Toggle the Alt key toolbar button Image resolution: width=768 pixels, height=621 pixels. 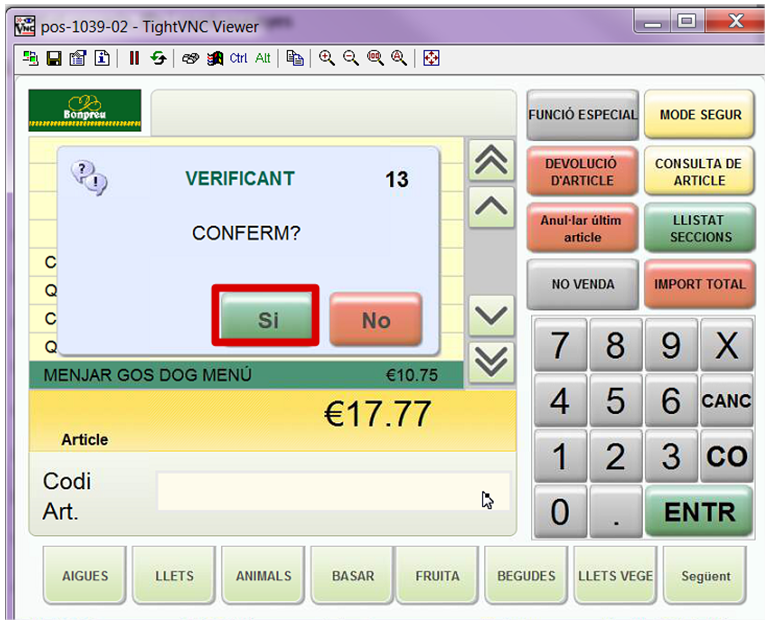pyautogui.click(x=263, y=58)
